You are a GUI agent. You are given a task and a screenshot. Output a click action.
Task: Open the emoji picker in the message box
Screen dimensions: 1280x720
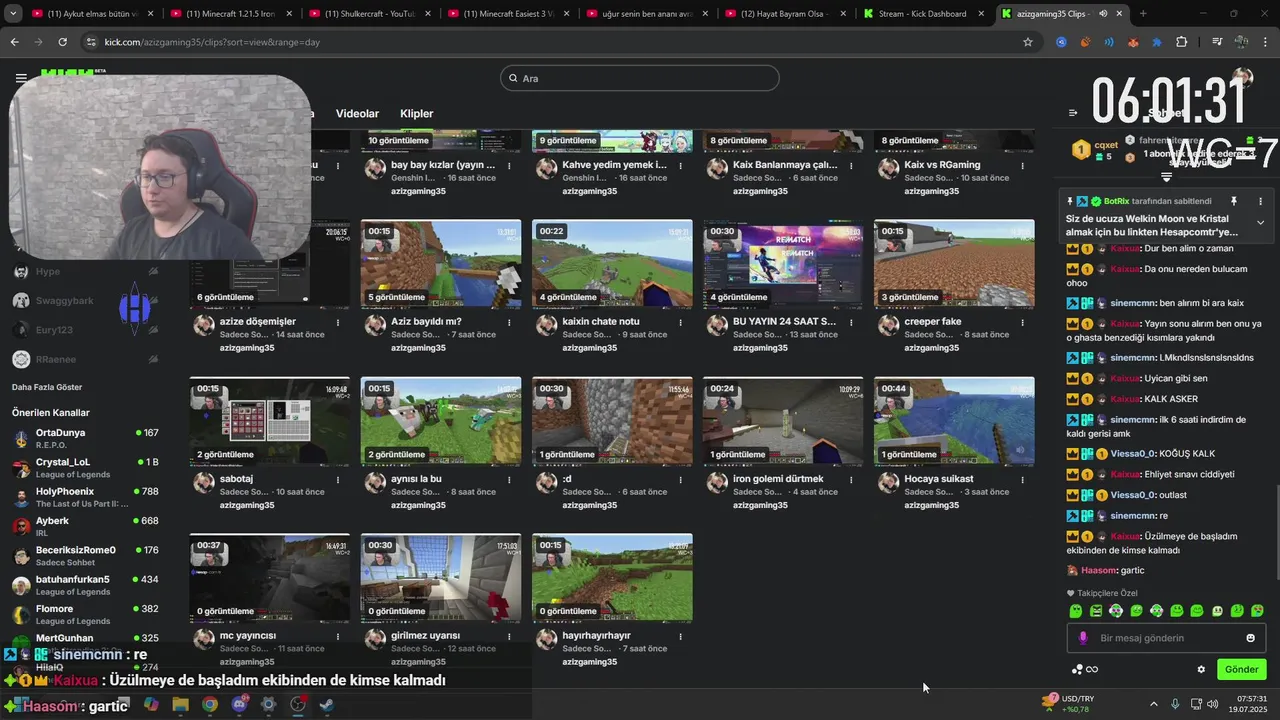click(x=1250, y=638)
